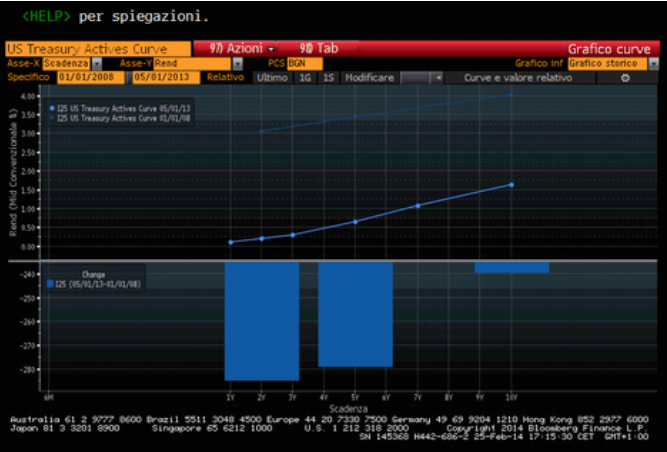
Task: Click the 5Y change bar
Action: point(355,314)
